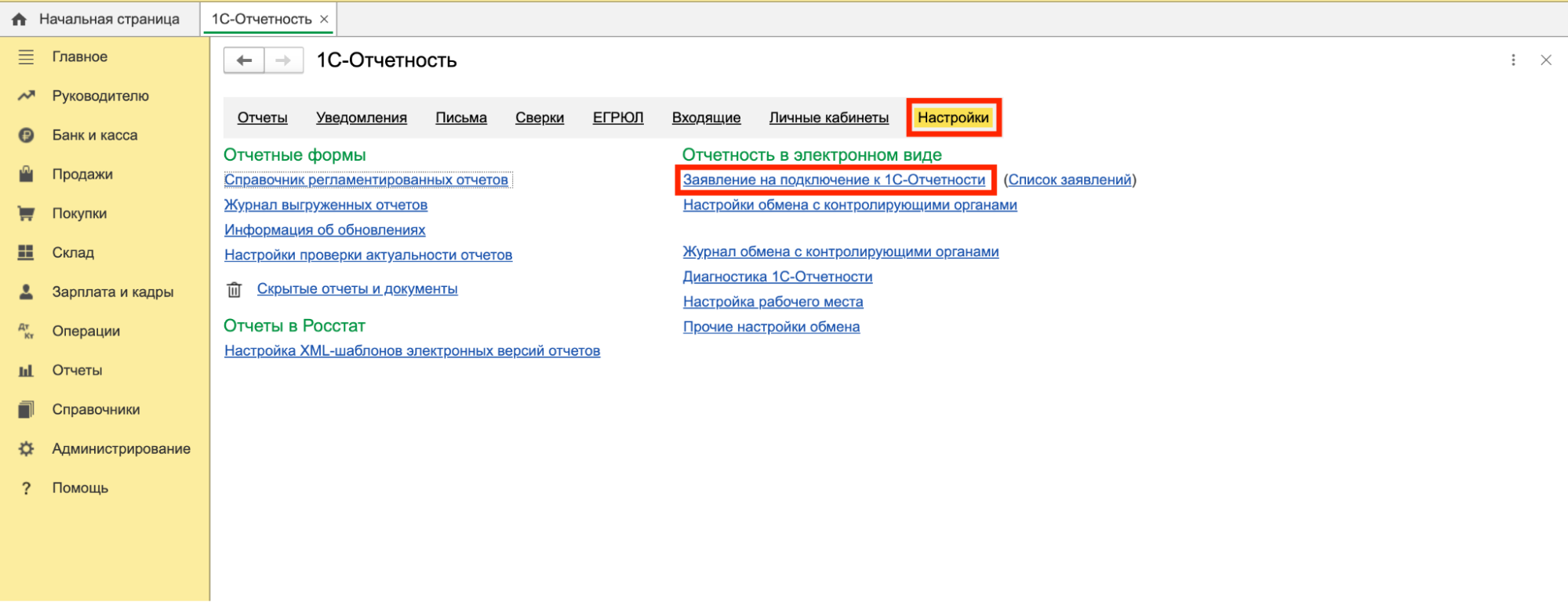Open Журнал обмена с контролирующими органами
The height and width of the screenshot is (602, 1568).
pyautogui.click(x=840, y=252)
